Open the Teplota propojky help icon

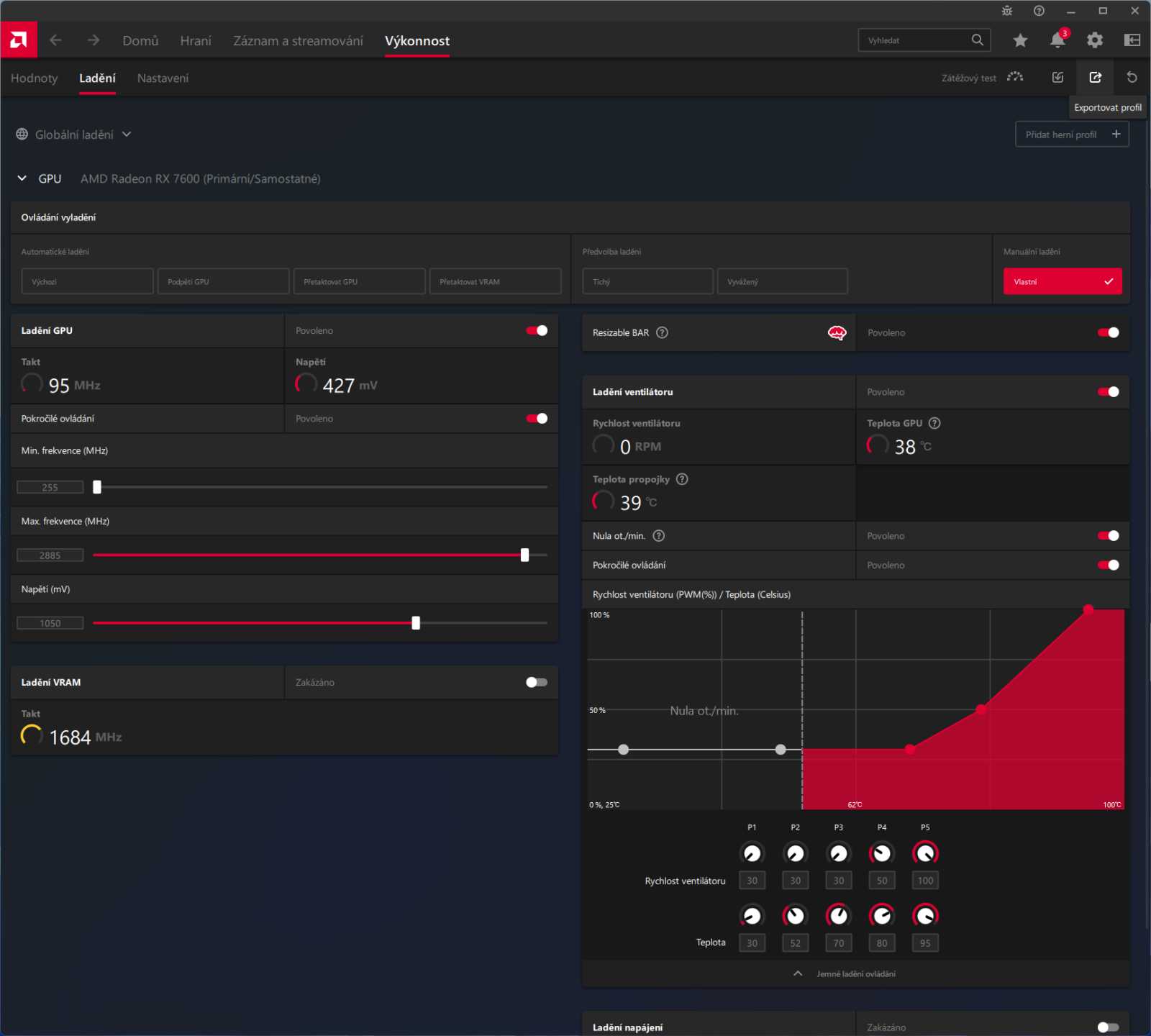click(682, 479)
